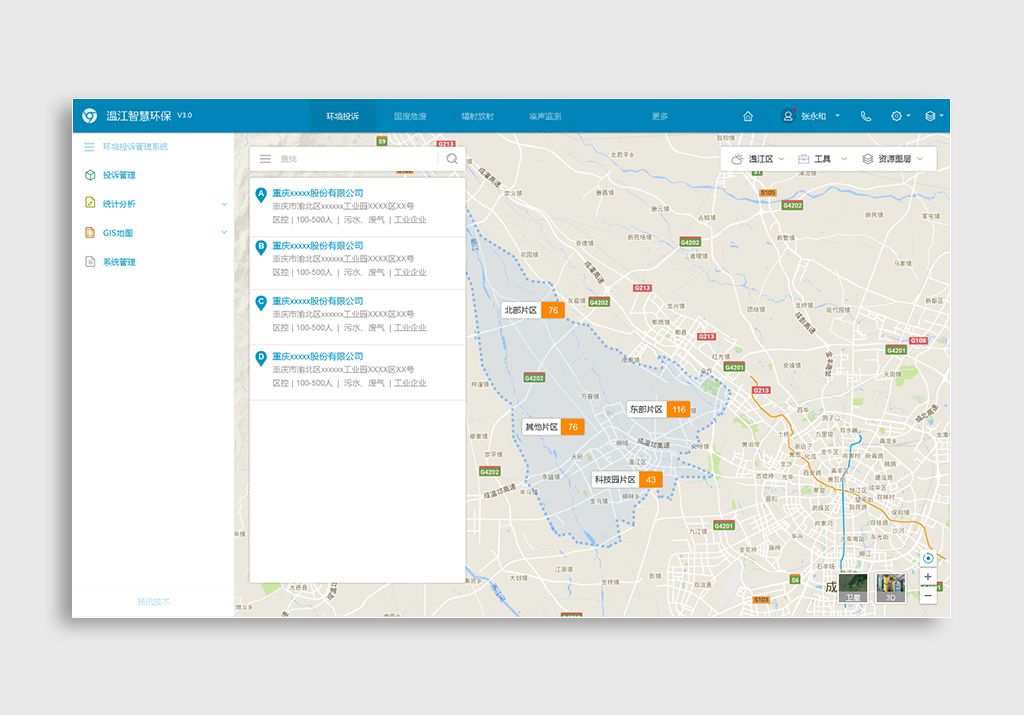Toggle the 3D map view thumbnail
This screenshot has height=715, width=1024.
click(x=890, y=588)
